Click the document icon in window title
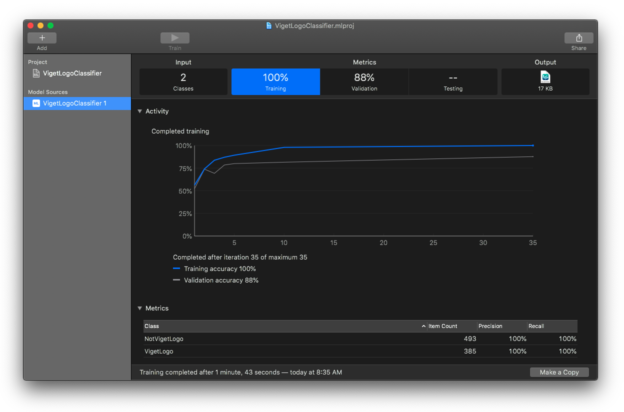This screenshot has width=624, height=412. (269, 26)
